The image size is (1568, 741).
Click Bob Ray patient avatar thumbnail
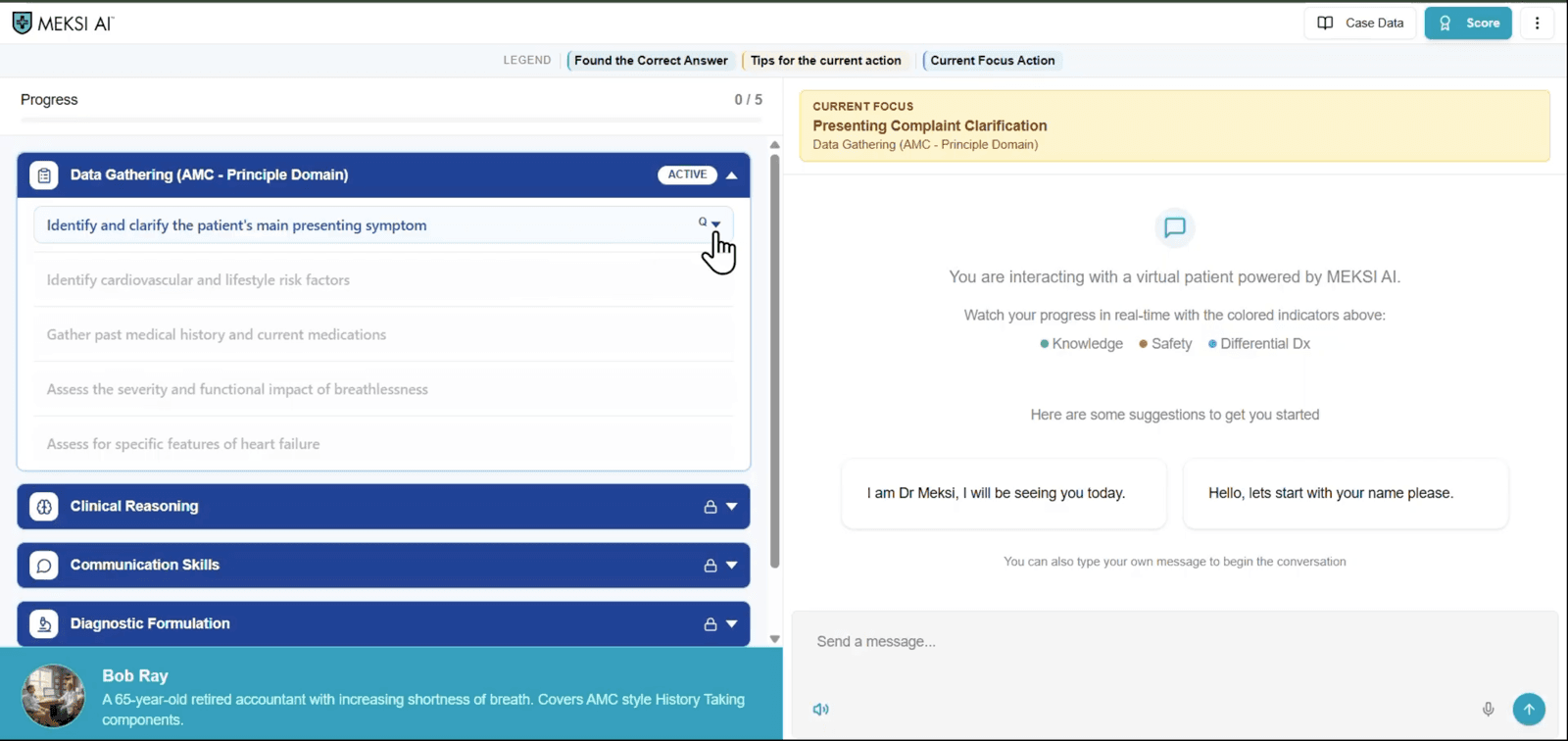click(x=53, y=696)
